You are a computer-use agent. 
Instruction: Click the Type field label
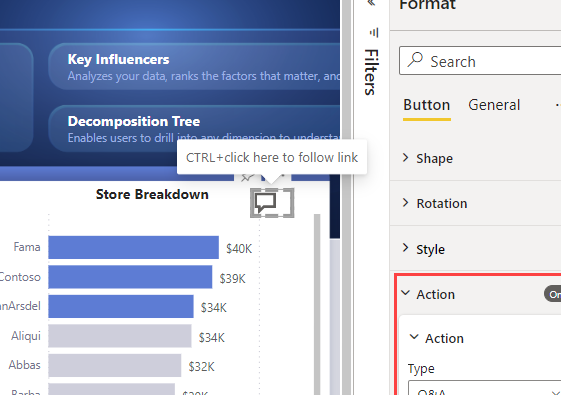coord(421,369)
